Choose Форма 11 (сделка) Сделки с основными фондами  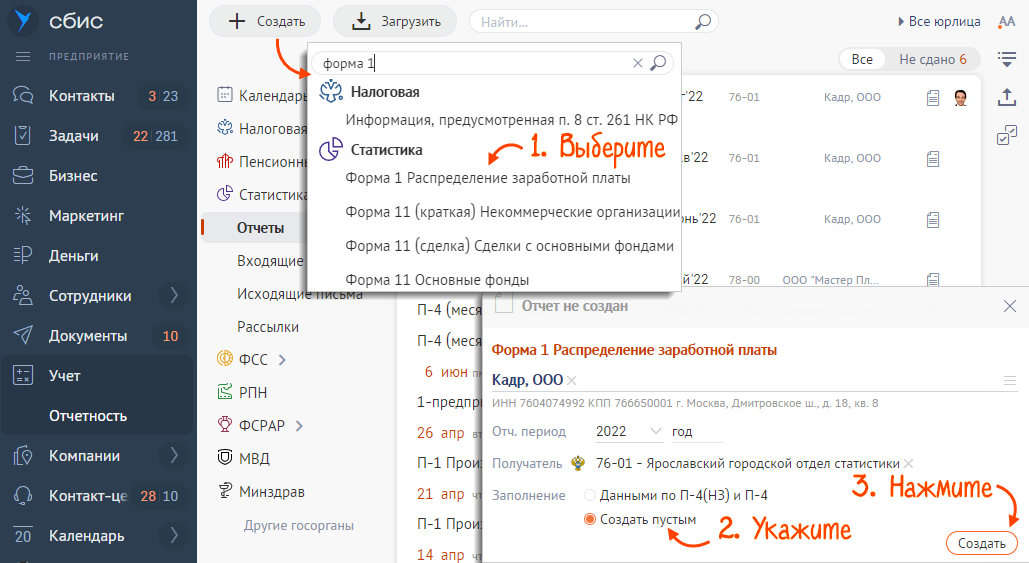tap(509, 246)
